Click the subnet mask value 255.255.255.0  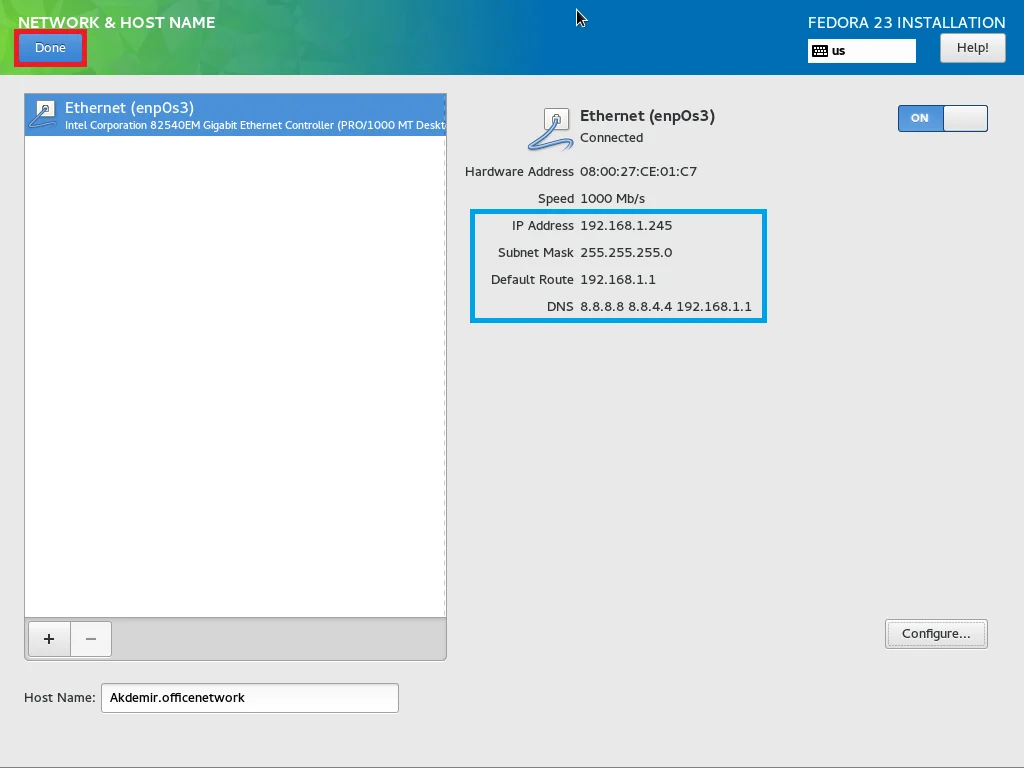tap(626, 253)
